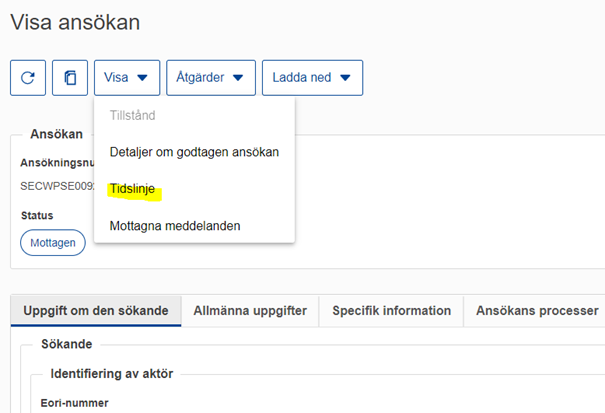Go to the Ansökans processer tab
Screen dimensions: 605x413
point(537,311)
